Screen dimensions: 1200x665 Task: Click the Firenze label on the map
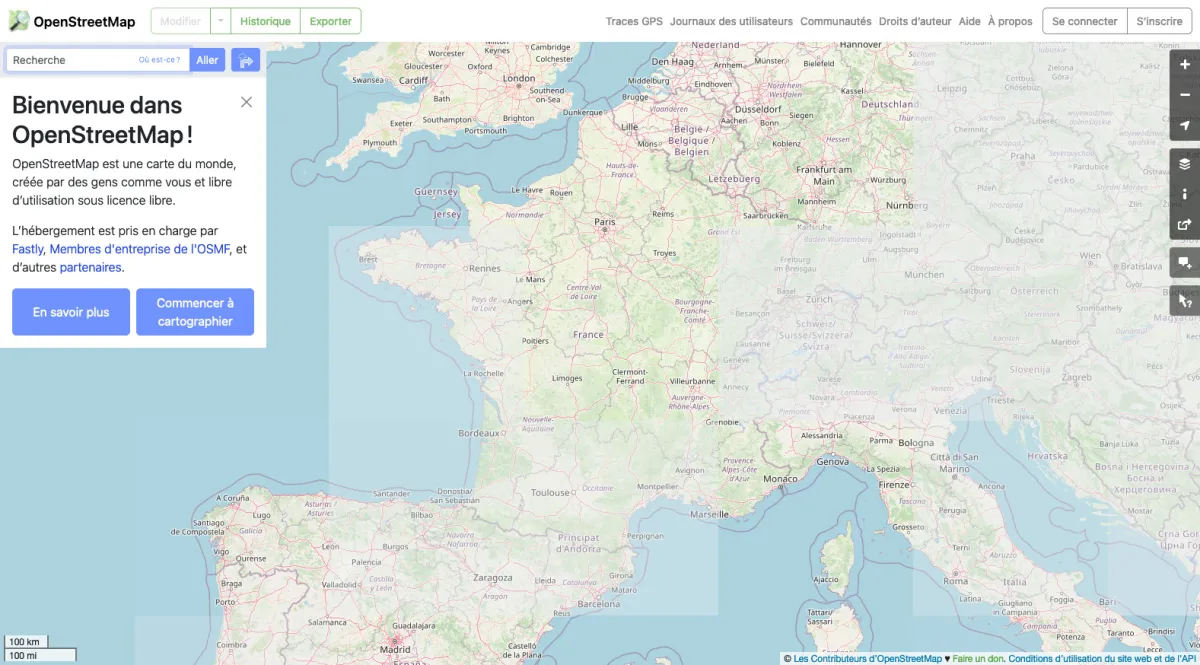coord(895,484)
